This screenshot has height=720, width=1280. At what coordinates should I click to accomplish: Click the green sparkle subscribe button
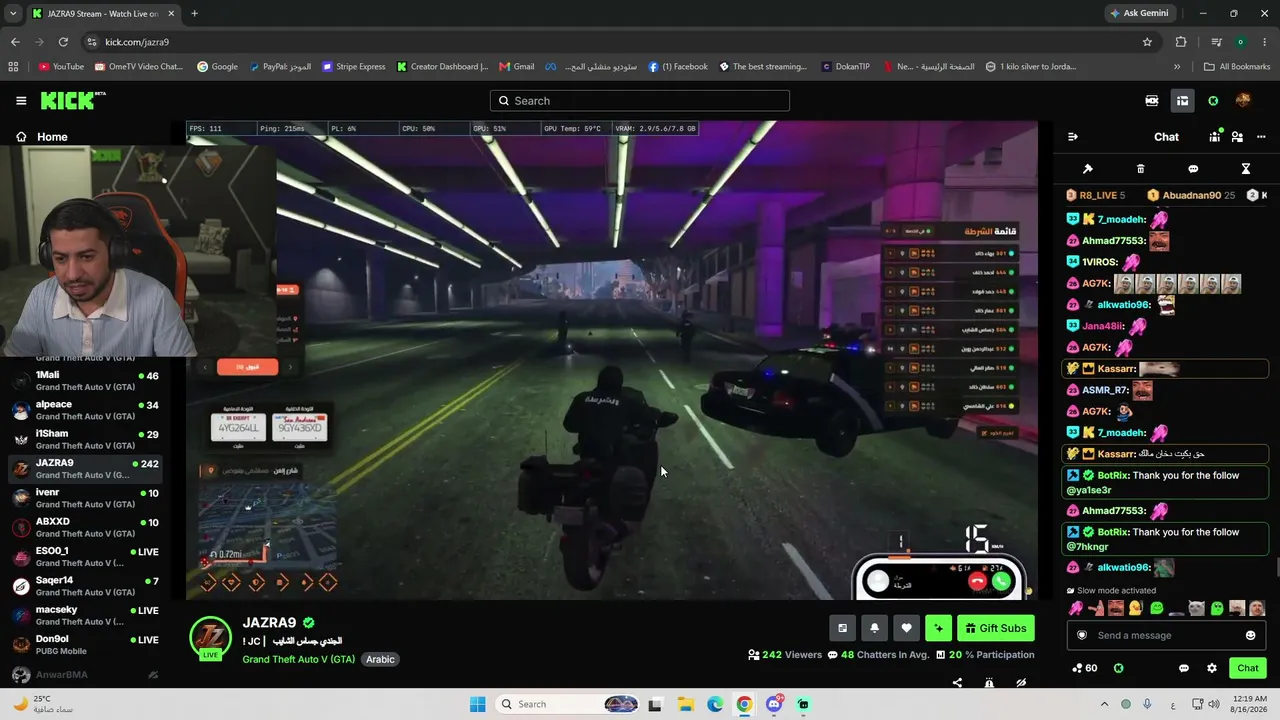[x=938, y=628]
